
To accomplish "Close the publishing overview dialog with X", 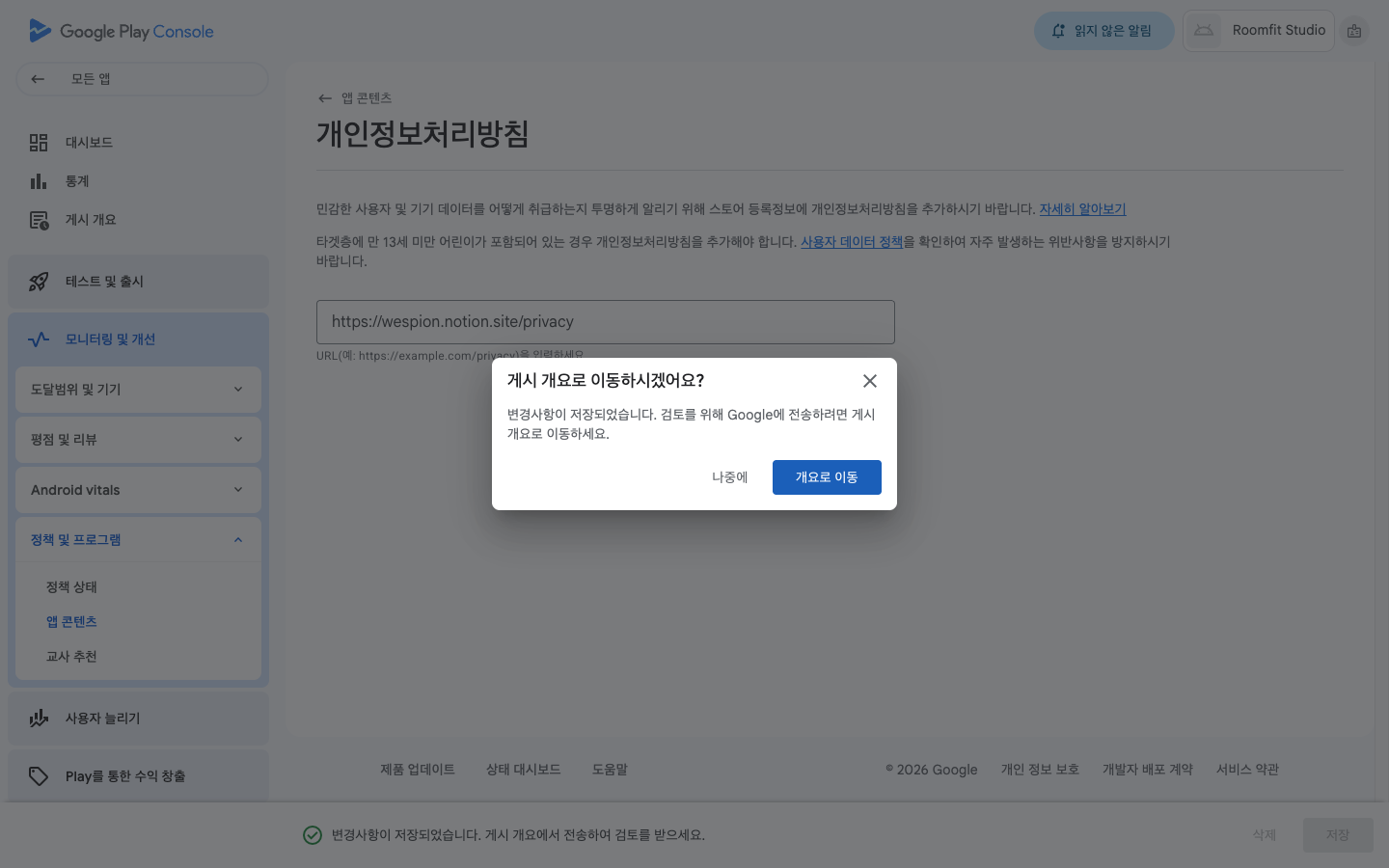I will click(x=869, y=381).
